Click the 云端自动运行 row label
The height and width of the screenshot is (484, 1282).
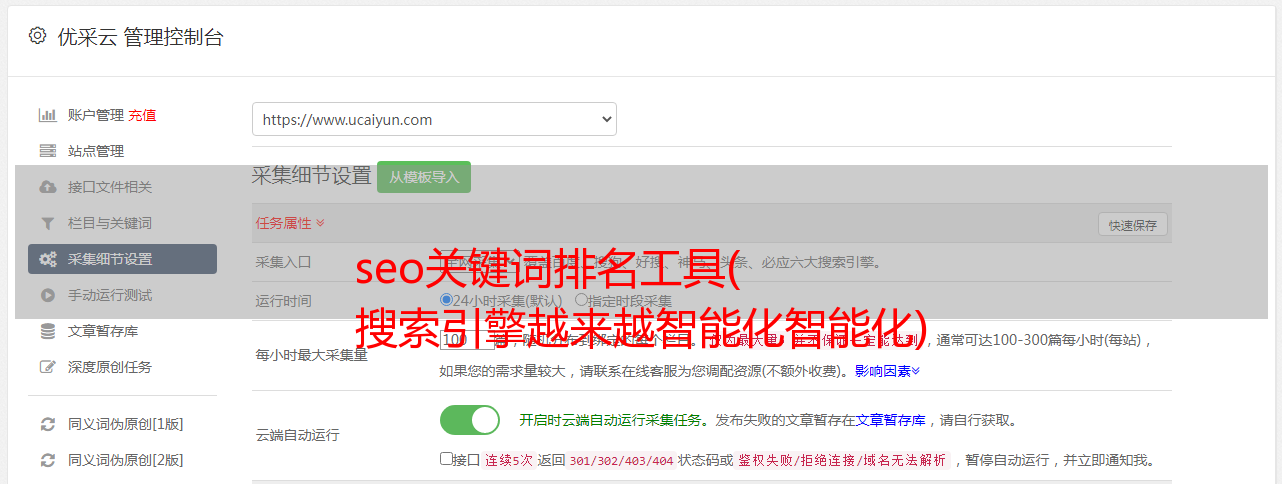pos(298,435)
